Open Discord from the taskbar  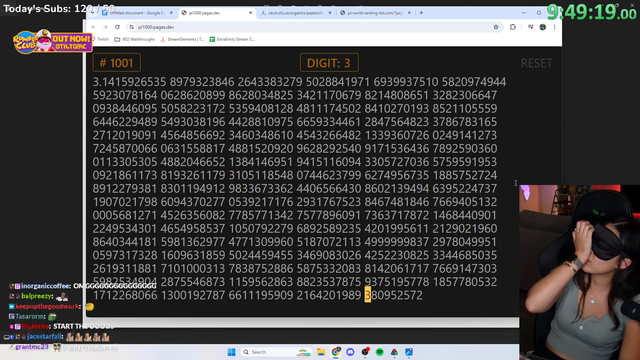(x=350, y=352)
